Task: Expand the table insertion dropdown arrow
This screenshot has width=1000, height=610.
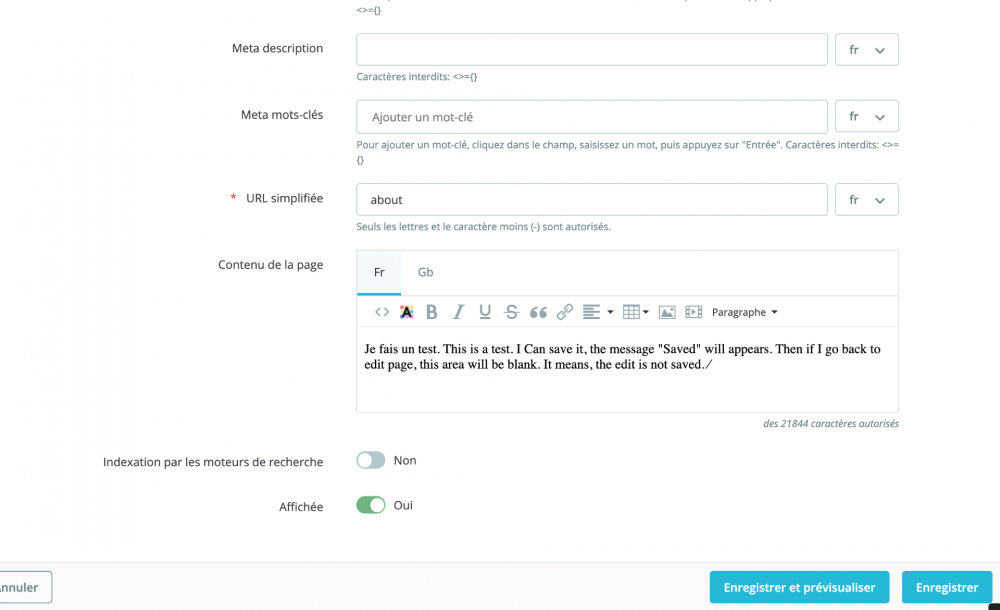Action: click(645, 312)
